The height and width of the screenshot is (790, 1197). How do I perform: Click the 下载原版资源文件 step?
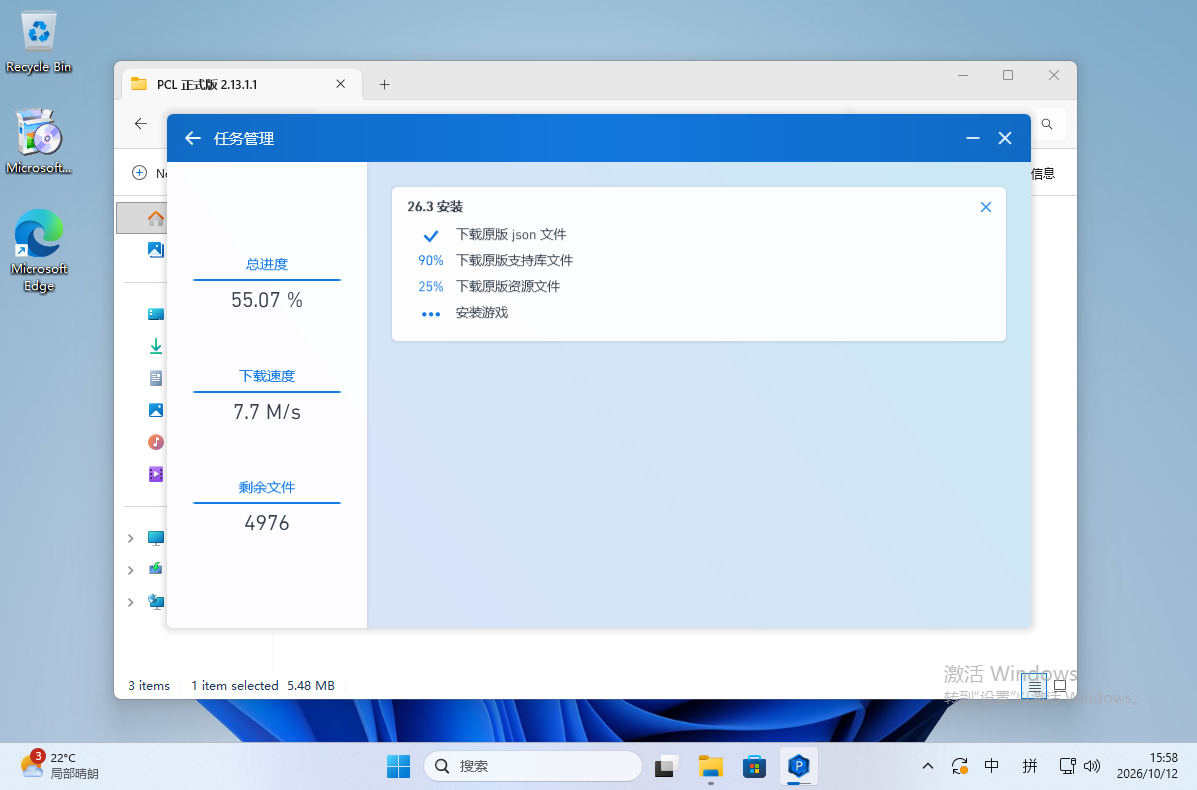(x=508, y=286)
